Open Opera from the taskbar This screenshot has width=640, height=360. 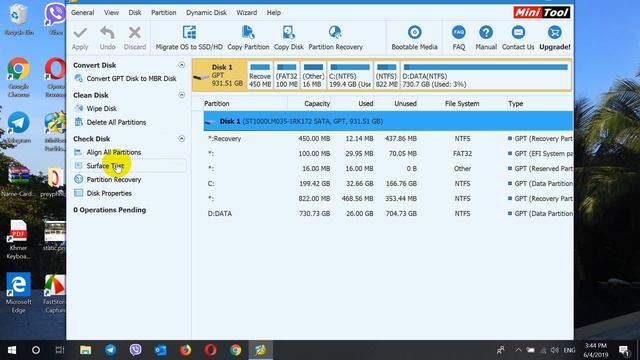211,350
